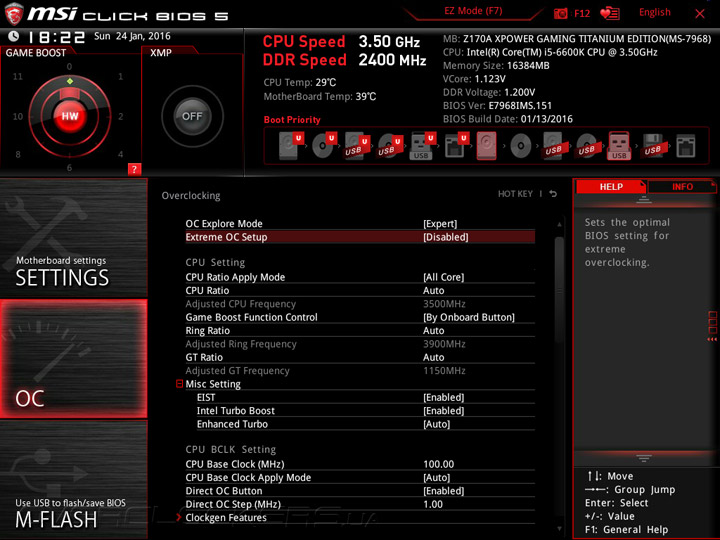Toggle Intel Turbo Boost Enabled value
Image resolution: width=720 pixels, height=540 pixels.
[444, 411]
